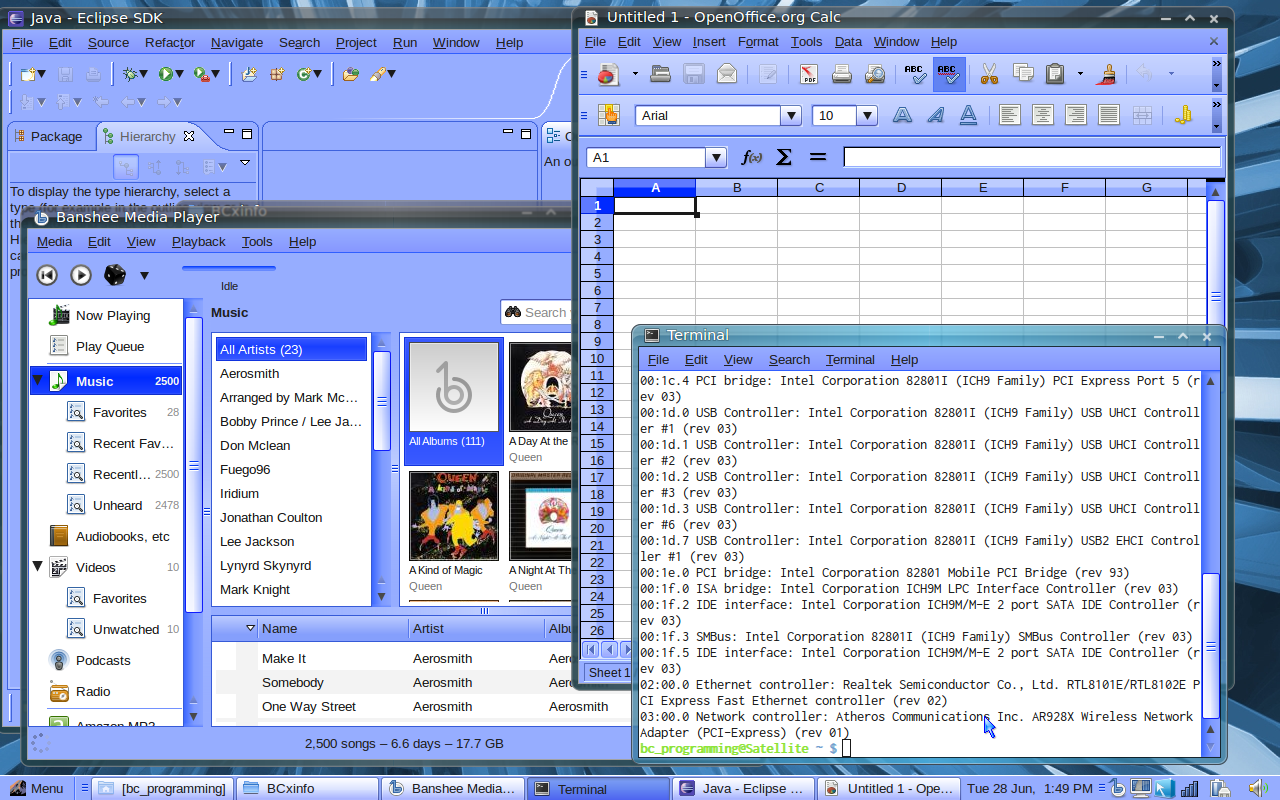Open the font size 10 dropdown
1280x800 pixels.
click(867, 116)
